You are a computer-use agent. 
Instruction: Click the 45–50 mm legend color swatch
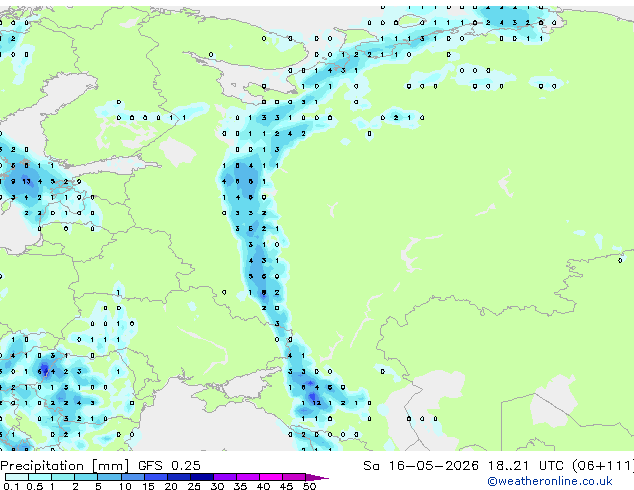coord(294,477)
